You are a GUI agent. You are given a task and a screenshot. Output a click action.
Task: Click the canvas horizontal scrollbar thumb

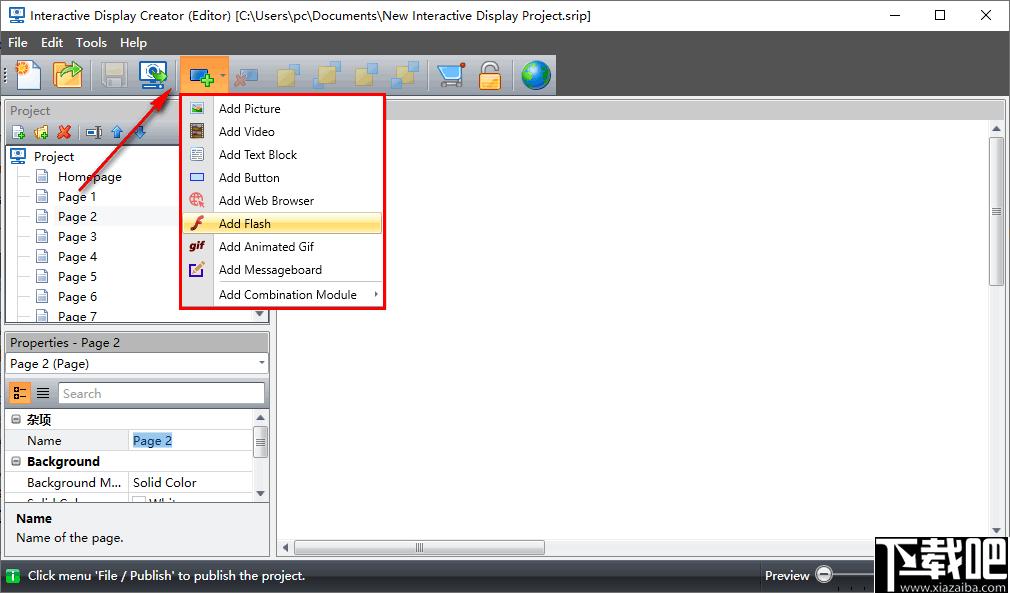tap(419, 548)
